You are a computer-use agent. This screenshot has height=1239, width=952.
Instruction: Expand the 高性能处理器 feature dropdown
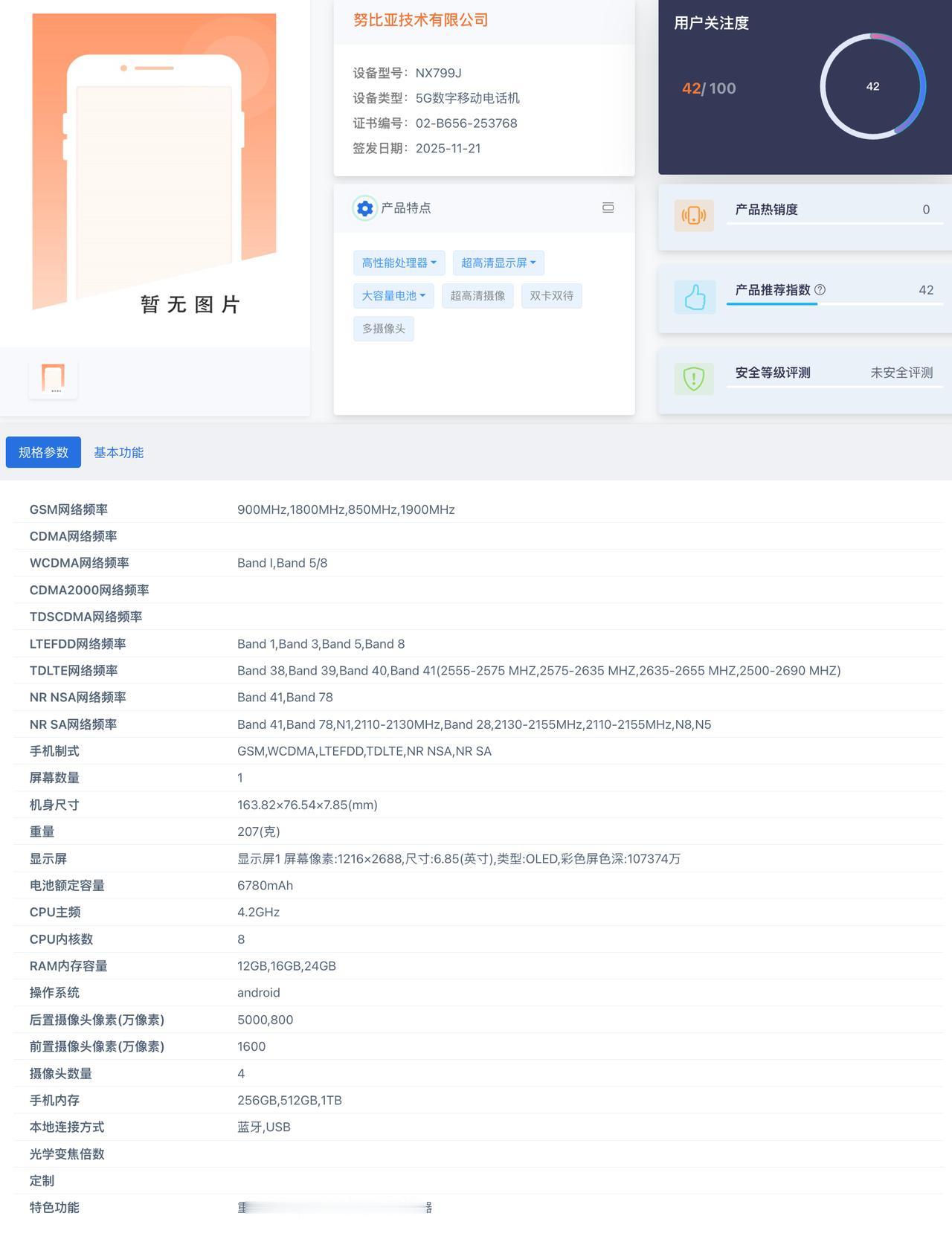tap(399, 263)
